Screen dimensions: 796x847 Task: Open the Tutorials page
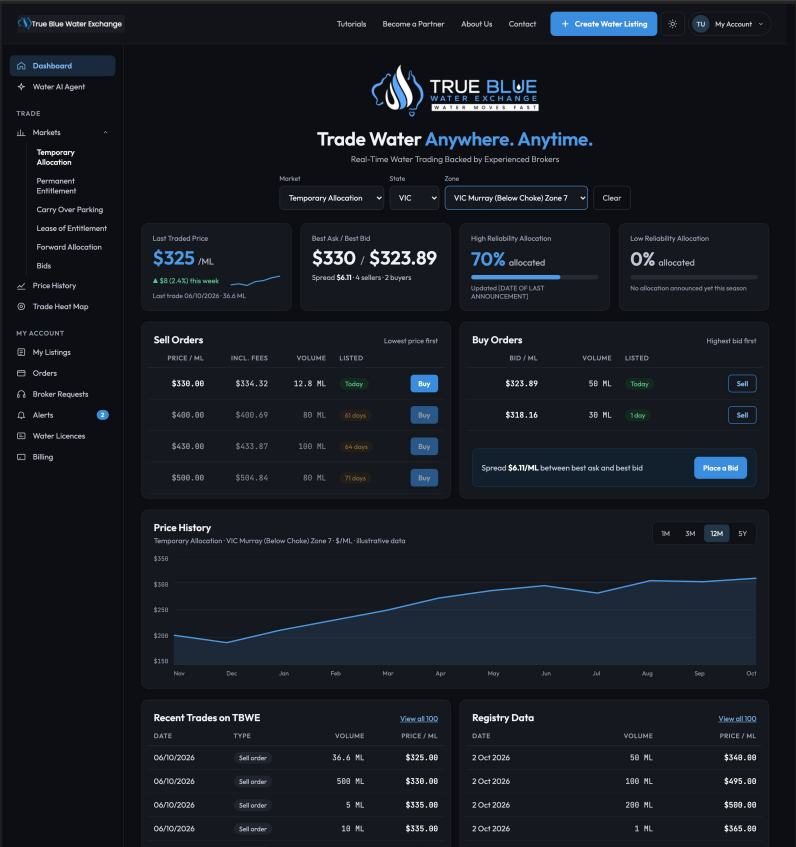point(352,24)
